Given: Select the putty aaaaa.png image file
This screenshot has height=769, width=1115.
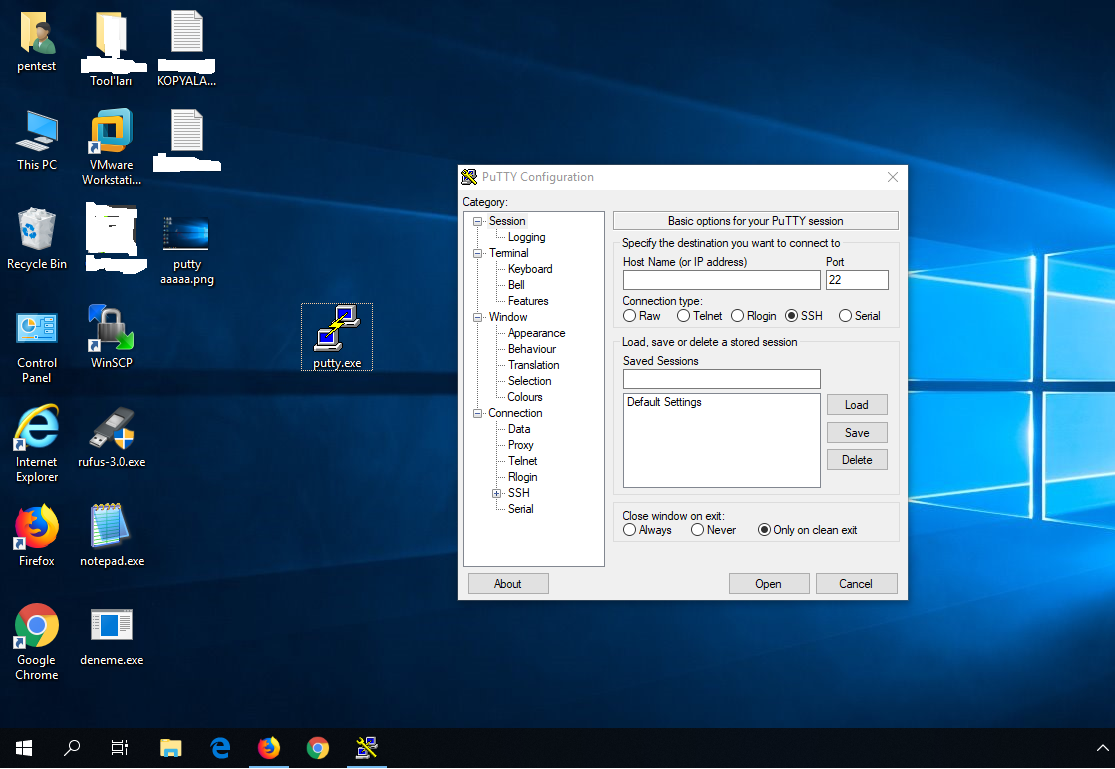Looking at the screenshot, I should pyautogui.click(x=186, y=249).
